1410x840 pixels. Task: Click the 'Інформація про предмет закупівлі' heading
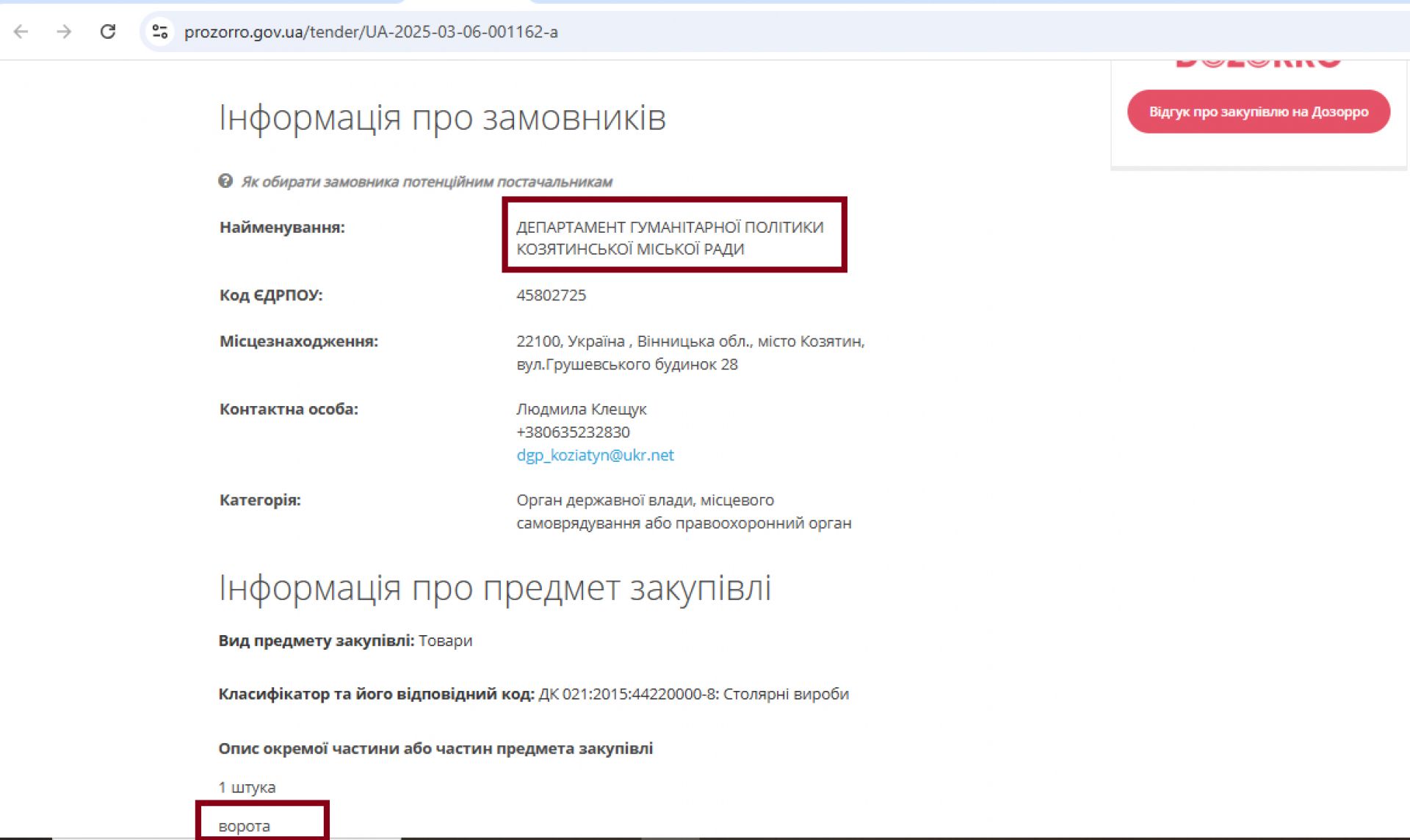[494, 587]
